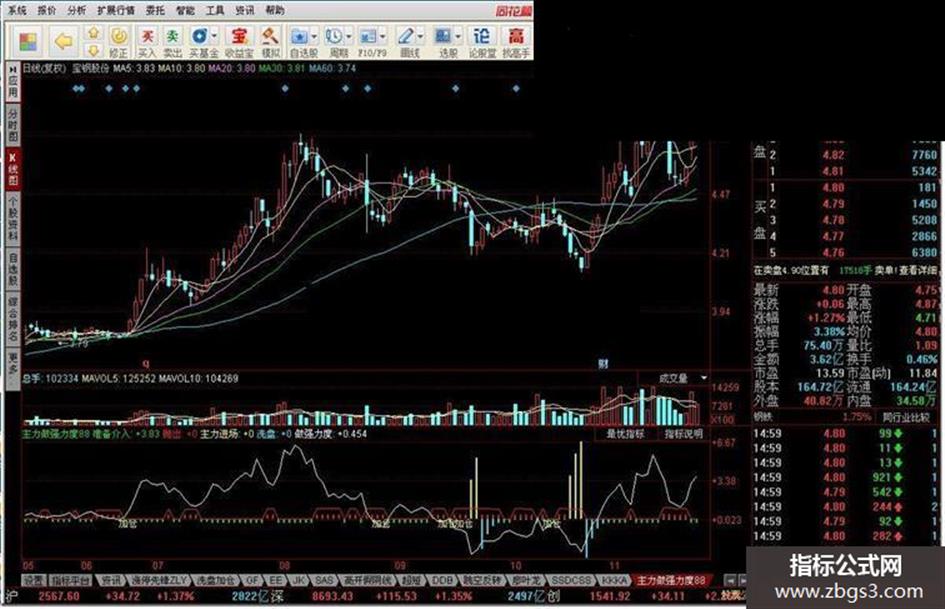Select the 个股资料 sidebar tab
This screenshot has width=945, height=609.
(13, 219)
